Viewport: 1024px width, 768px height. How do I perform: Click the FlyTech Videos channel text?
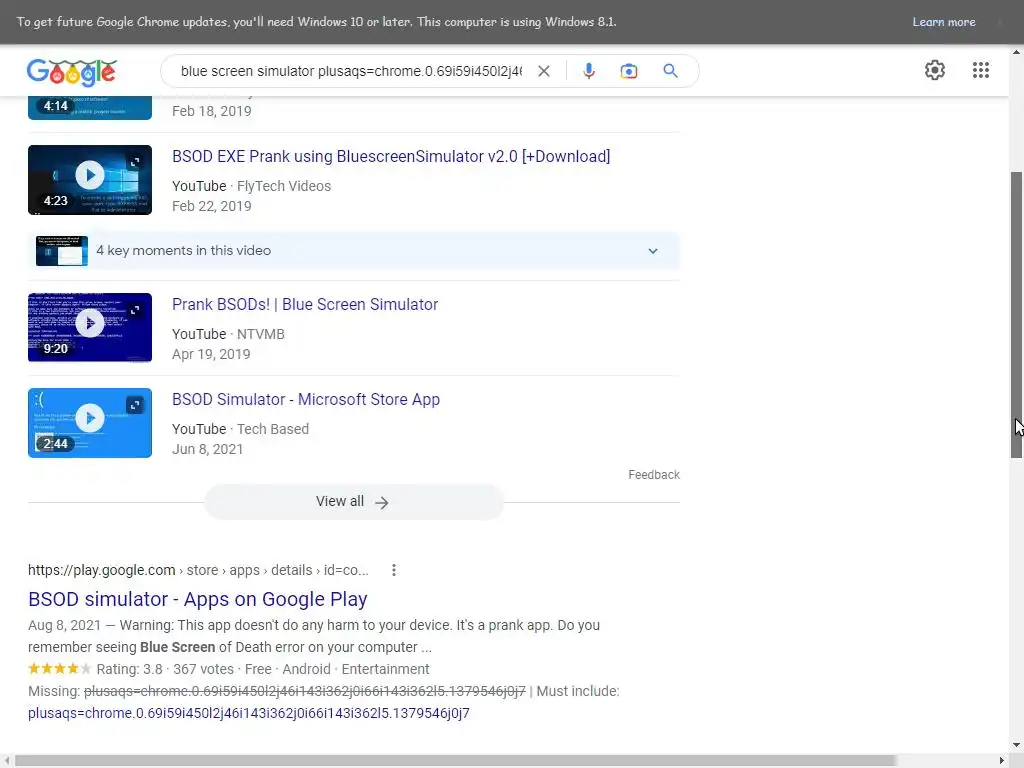(x=283, y=186)
